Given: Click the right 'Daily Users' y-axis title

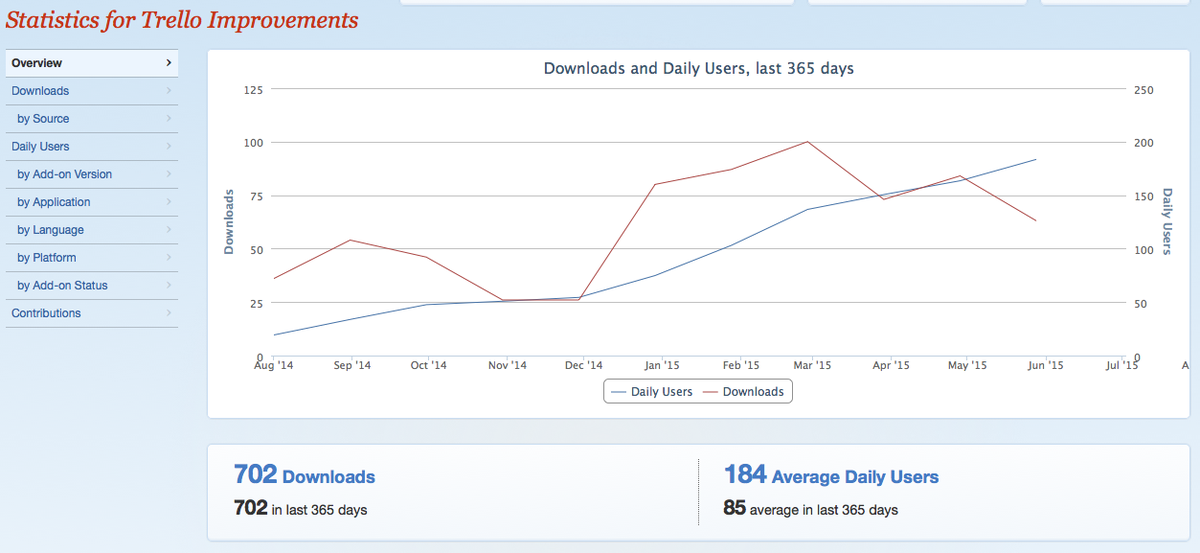Looking at the screenshot, I should [x=1167, y=221].
